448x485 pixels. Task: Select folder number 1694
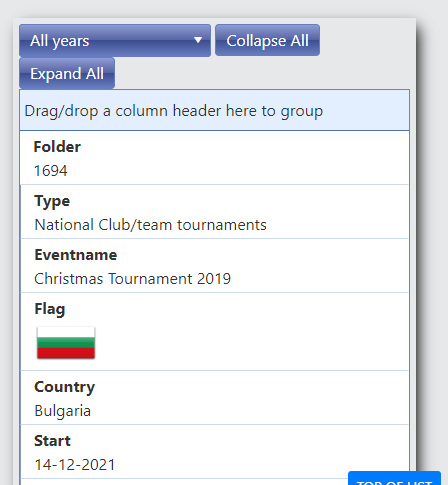click(51, 171)
